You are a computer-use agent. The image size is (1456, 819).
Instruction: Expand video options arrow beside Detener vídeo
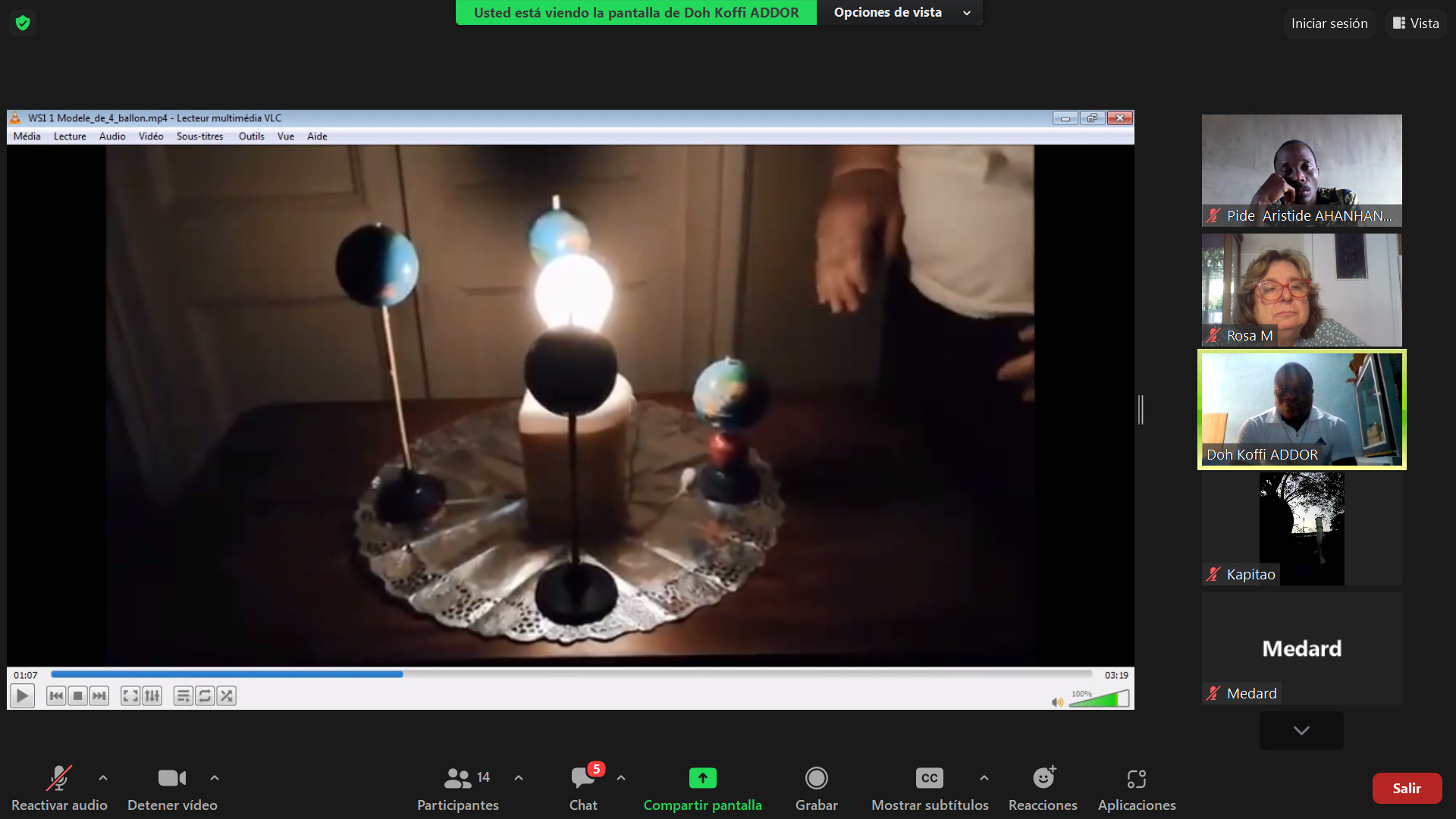(x=215, y=778)
